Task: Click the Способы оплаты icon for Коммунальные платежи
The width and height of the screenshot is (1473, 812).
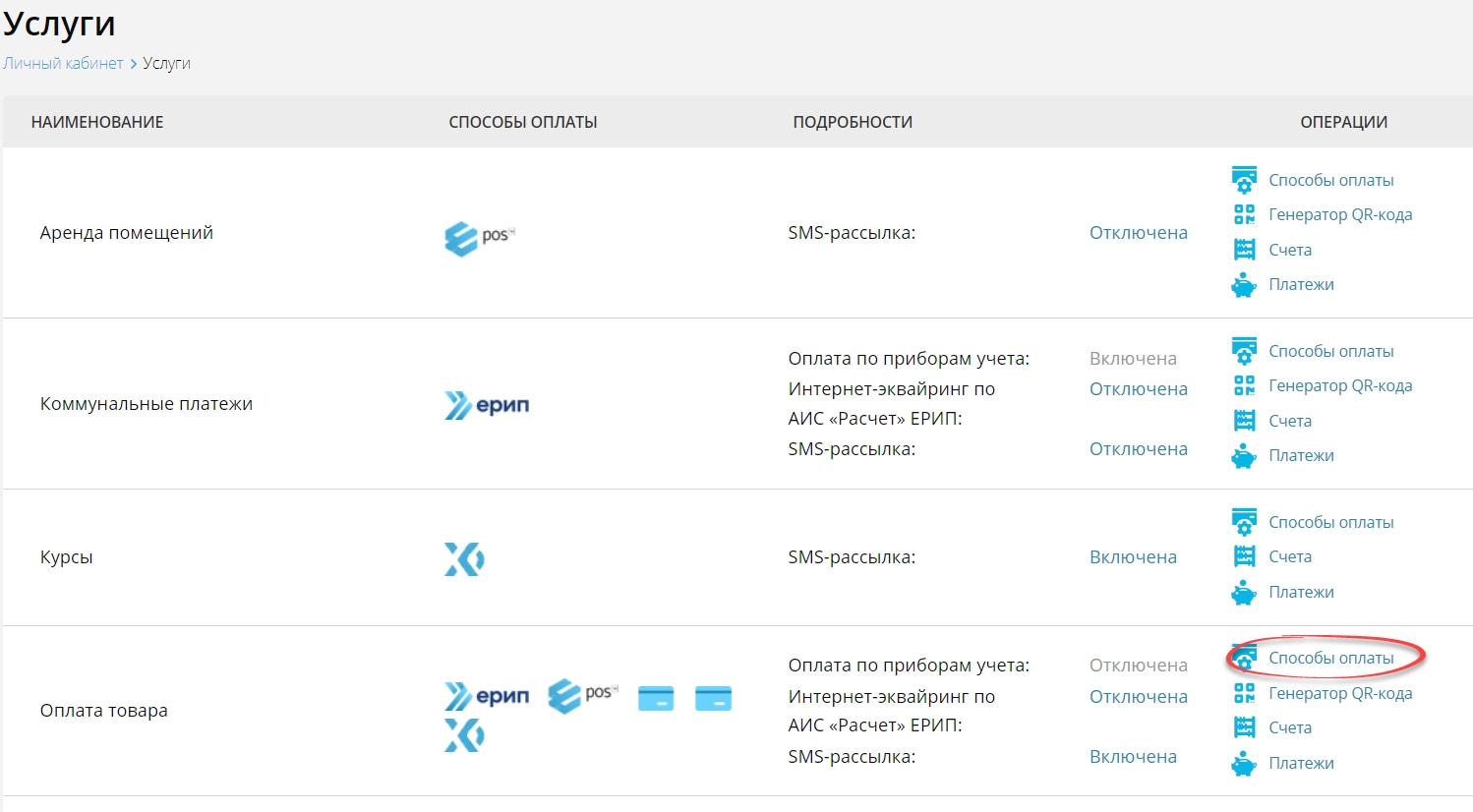Action: point(1244,351)
